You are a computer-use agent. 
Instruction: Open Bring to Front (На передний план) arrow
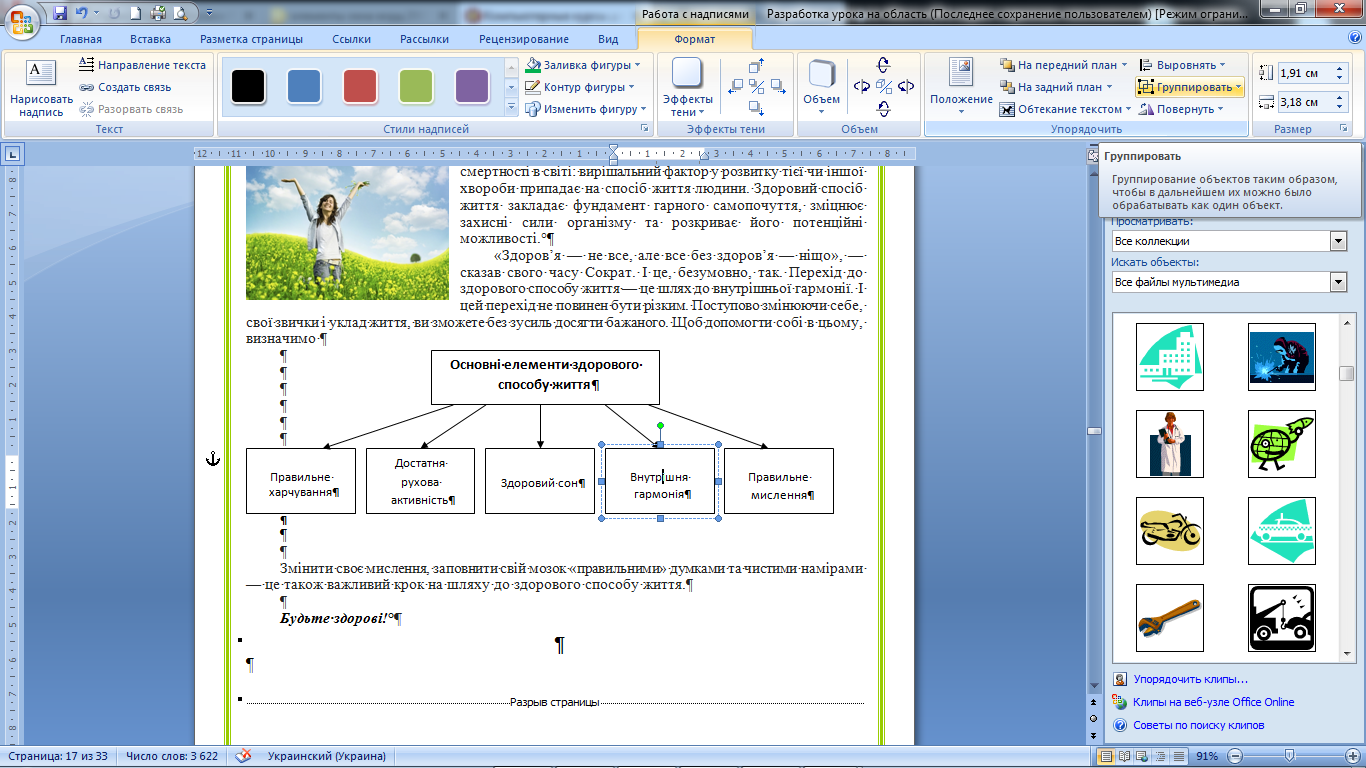pyautogui.click(x=1123, y=65)
